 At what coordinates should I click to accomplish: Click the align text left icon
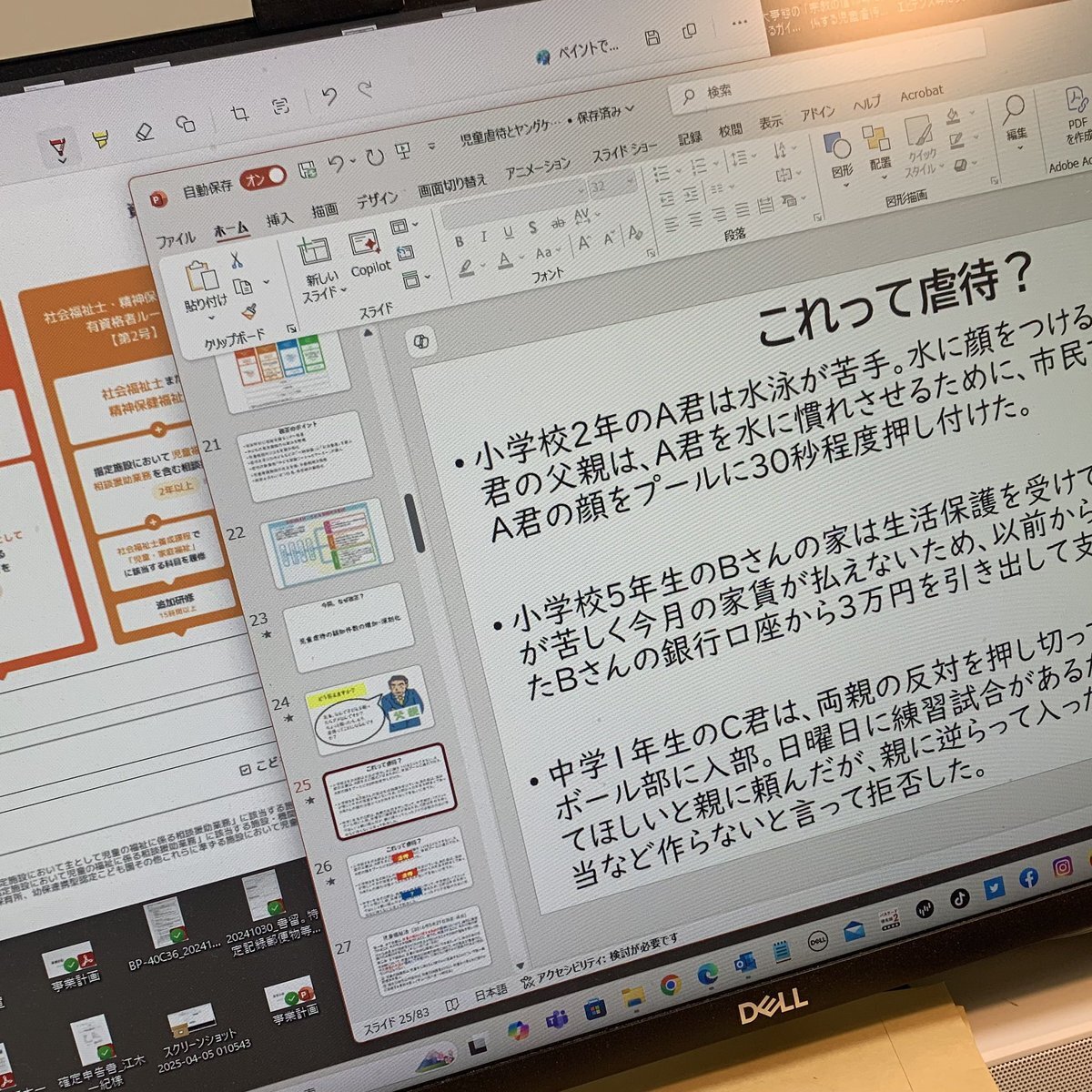(x=671, y=224)
